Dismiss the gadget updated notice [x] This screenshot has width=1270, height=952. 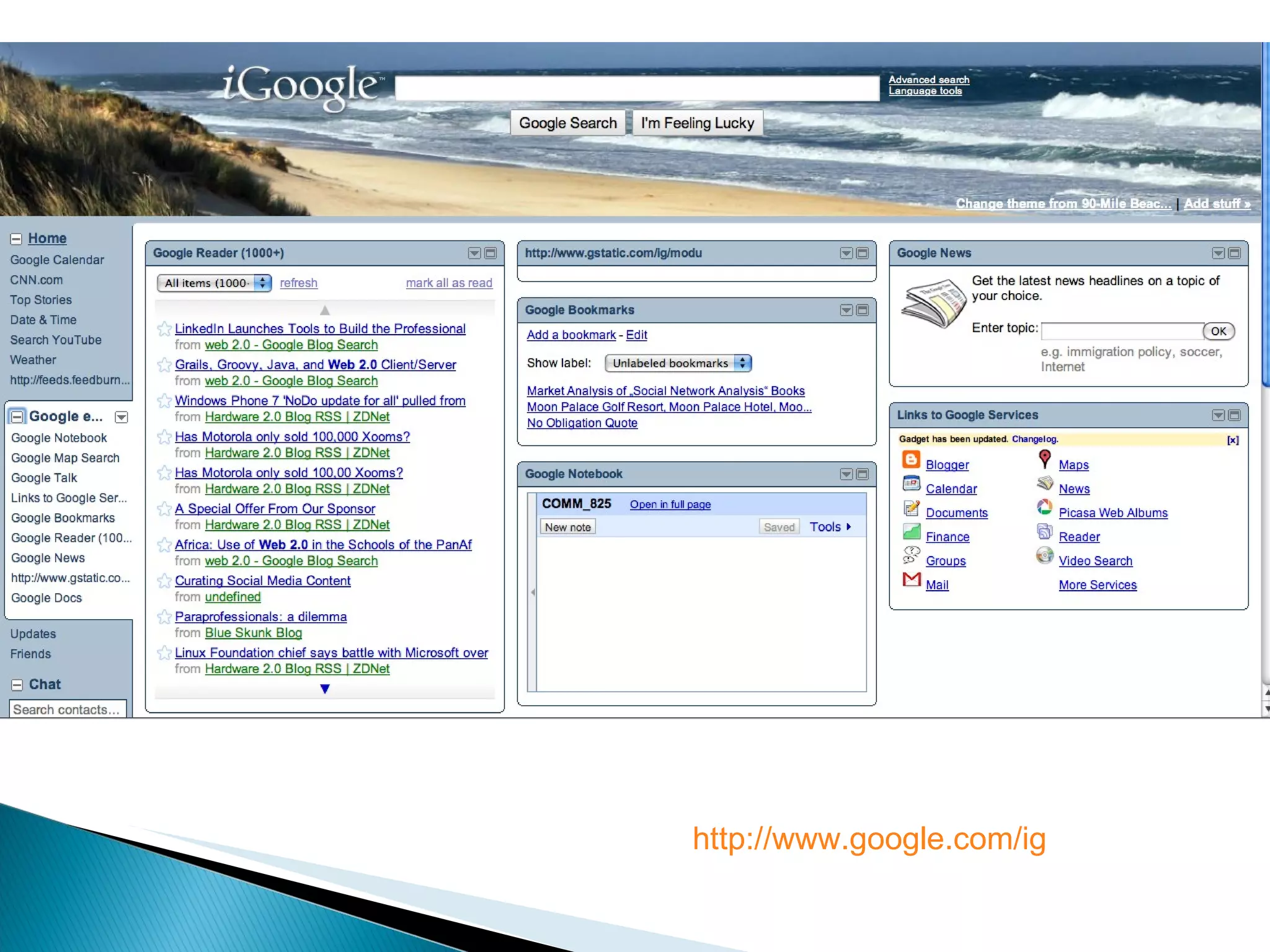click(x=1233, y=440)
